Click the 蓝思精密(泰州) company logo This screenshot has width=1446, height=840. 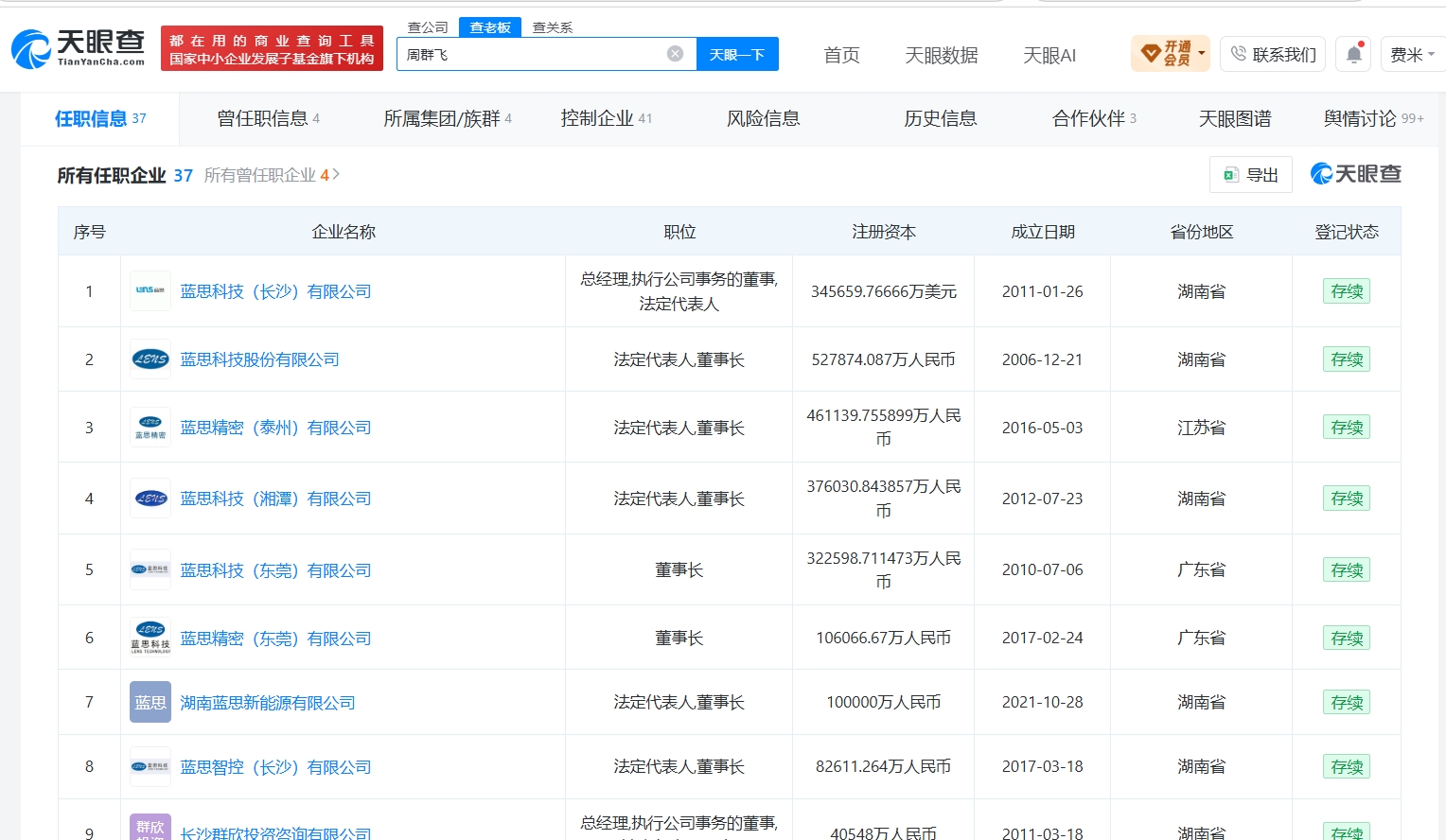coord(150,428)
